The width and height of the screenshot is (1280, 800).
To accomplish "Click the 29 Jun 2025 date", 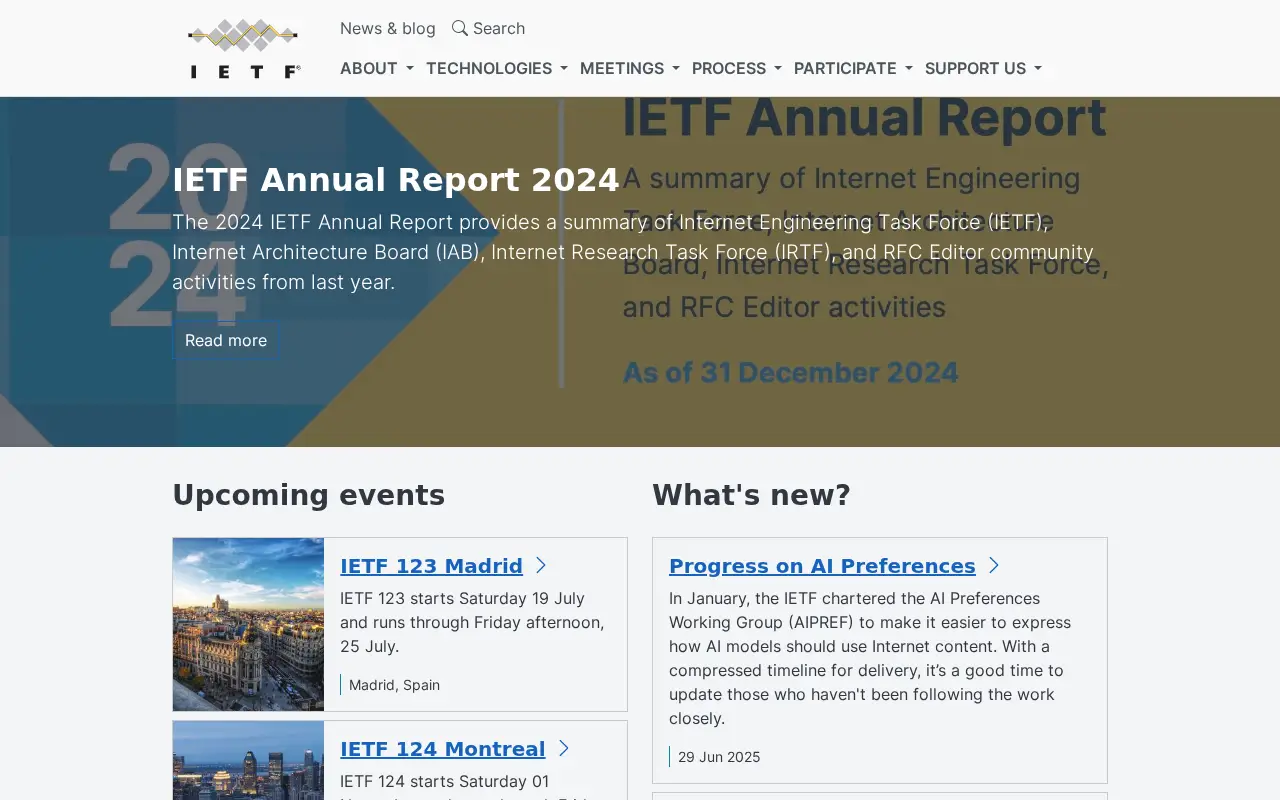I will (719, 757).
